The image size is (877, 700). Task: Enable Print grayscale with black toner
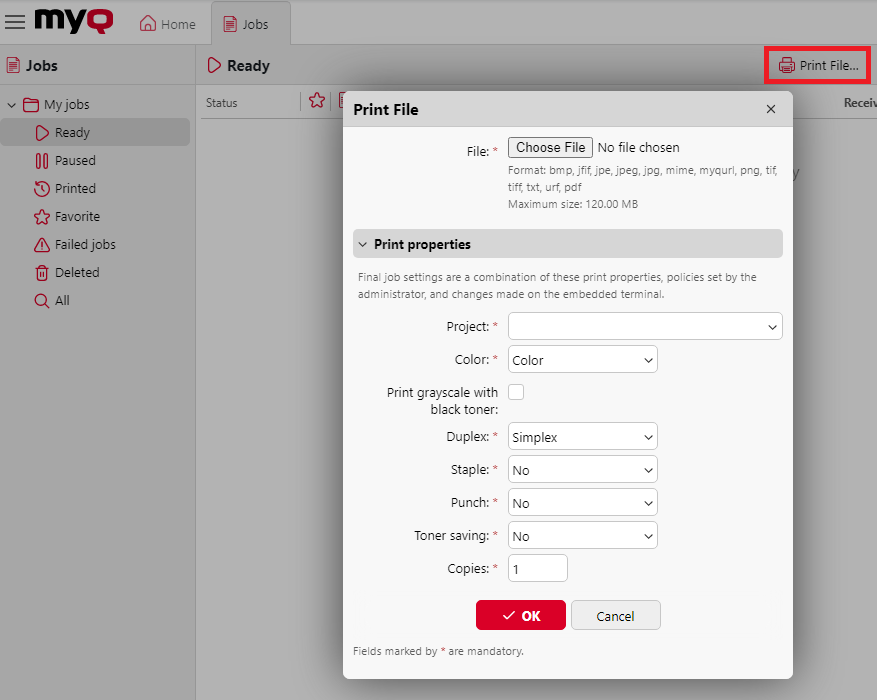point(515,392)
